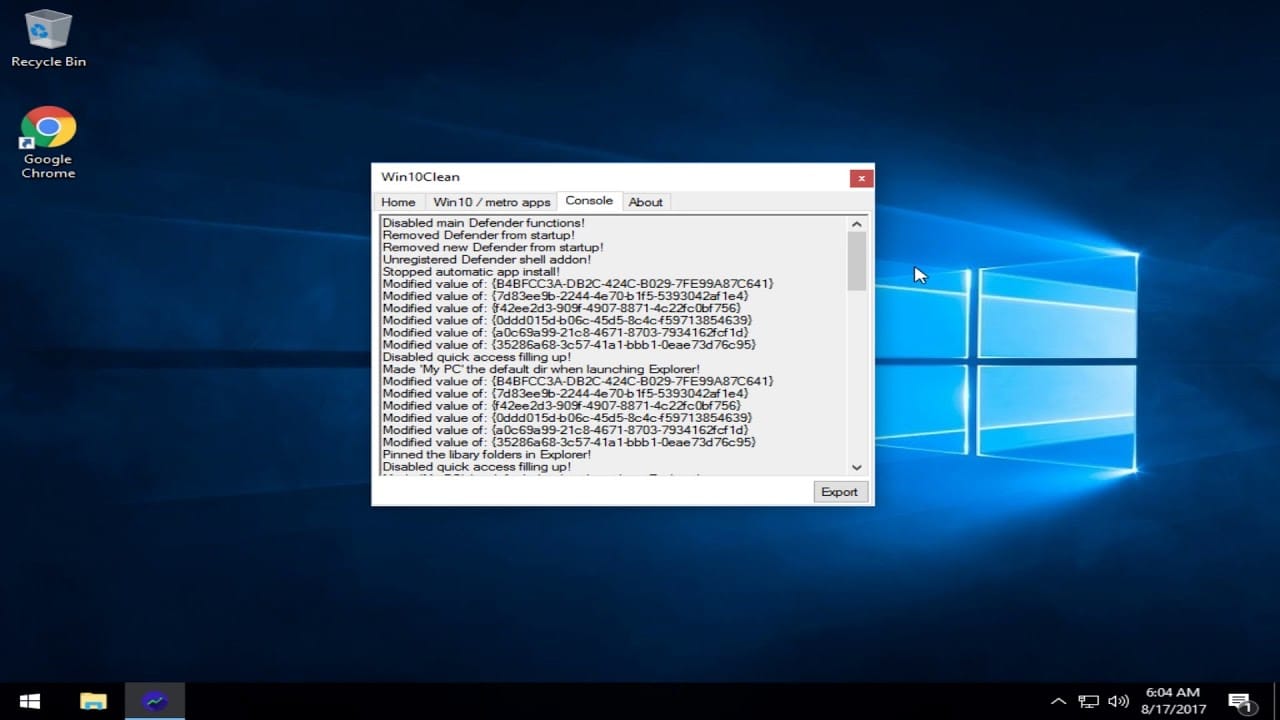Show hidden system tray icons
This screenshot has width=1280, height=720.
pyautogui.click(x=1059, y=701)
